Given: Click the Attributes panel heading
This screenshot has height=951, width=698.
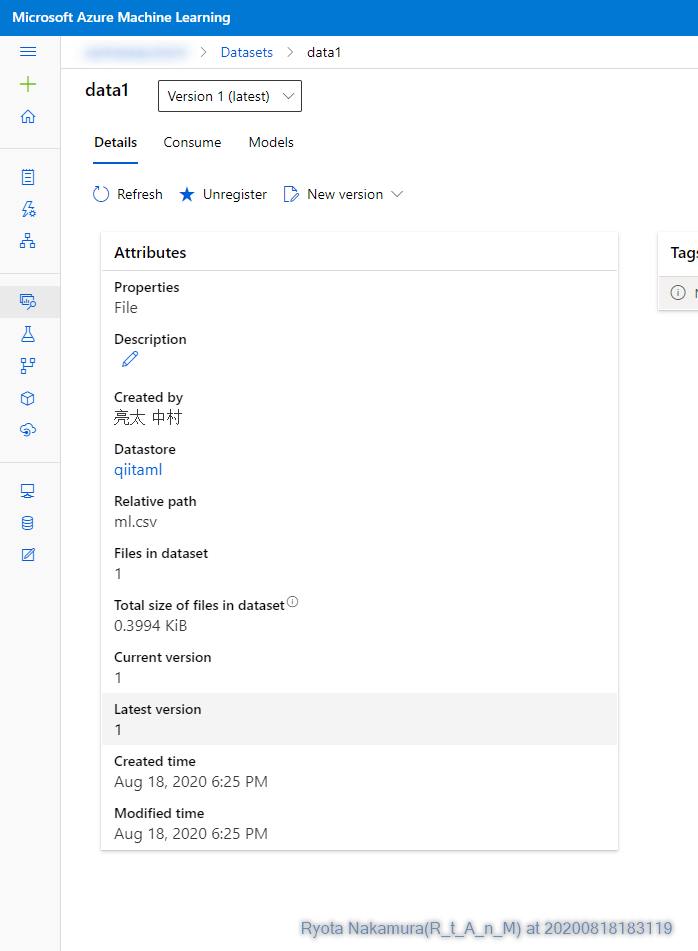Looking at the screenshot, I should coord(150,252).
